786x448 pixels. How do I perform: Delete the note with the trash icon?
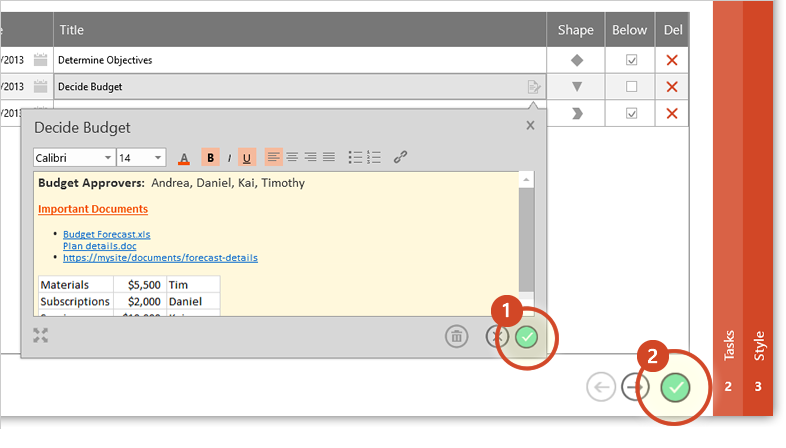coord(456,337)
